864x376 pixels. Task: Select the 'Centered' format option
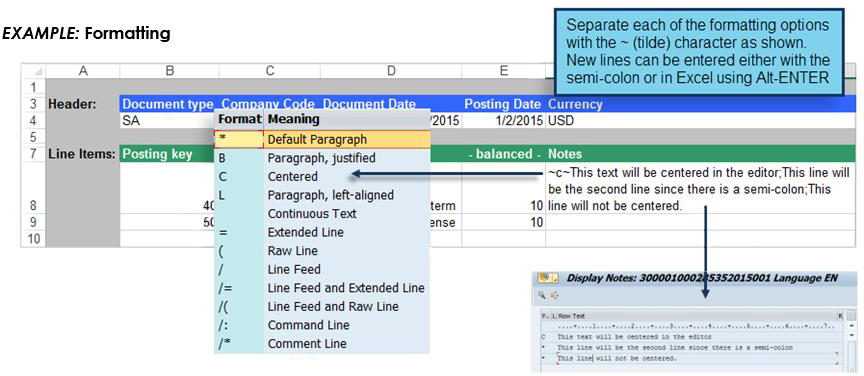pos(322,177)
